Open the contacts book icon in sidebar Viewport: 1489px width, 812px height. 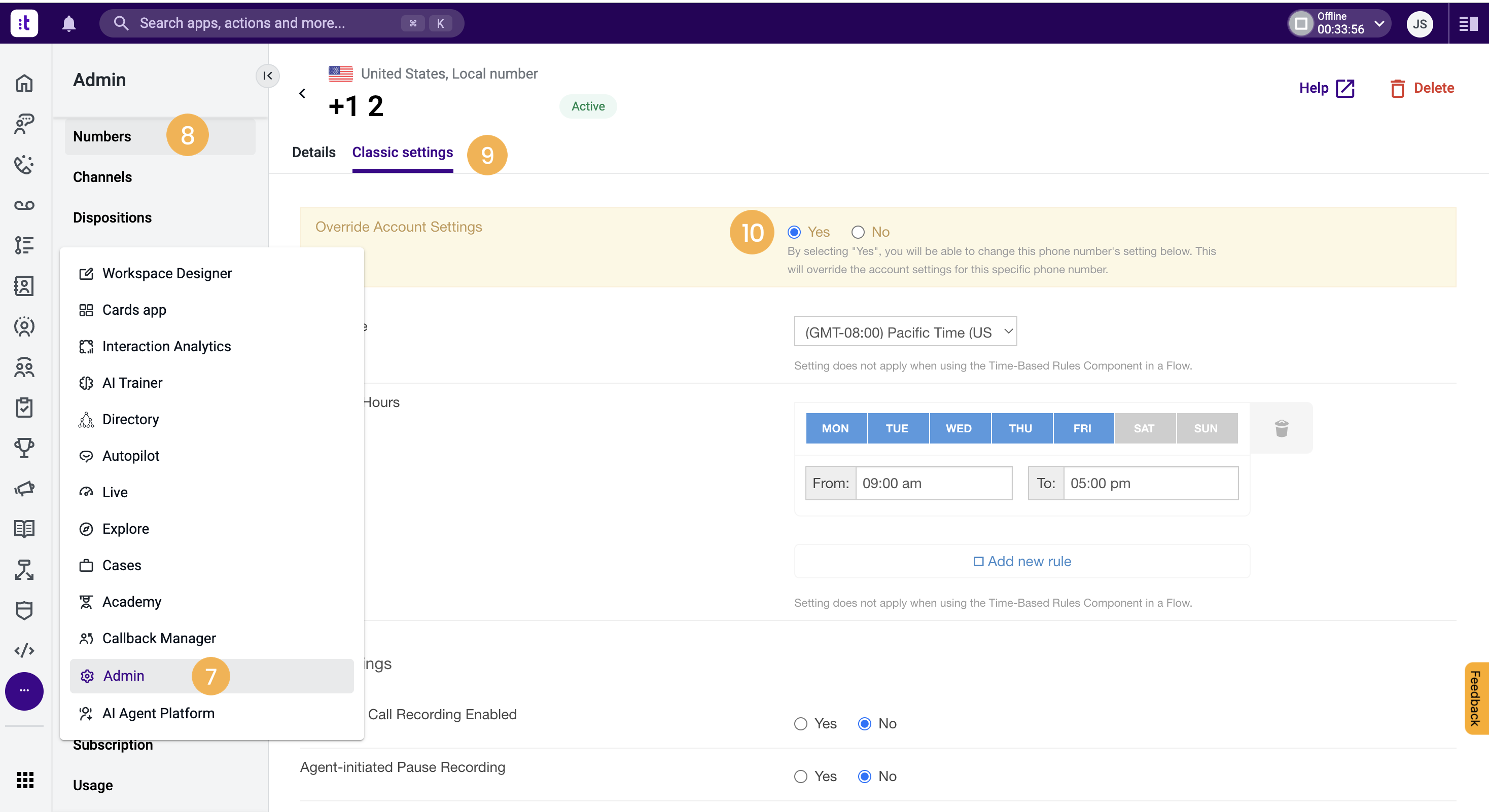point(24,286)
